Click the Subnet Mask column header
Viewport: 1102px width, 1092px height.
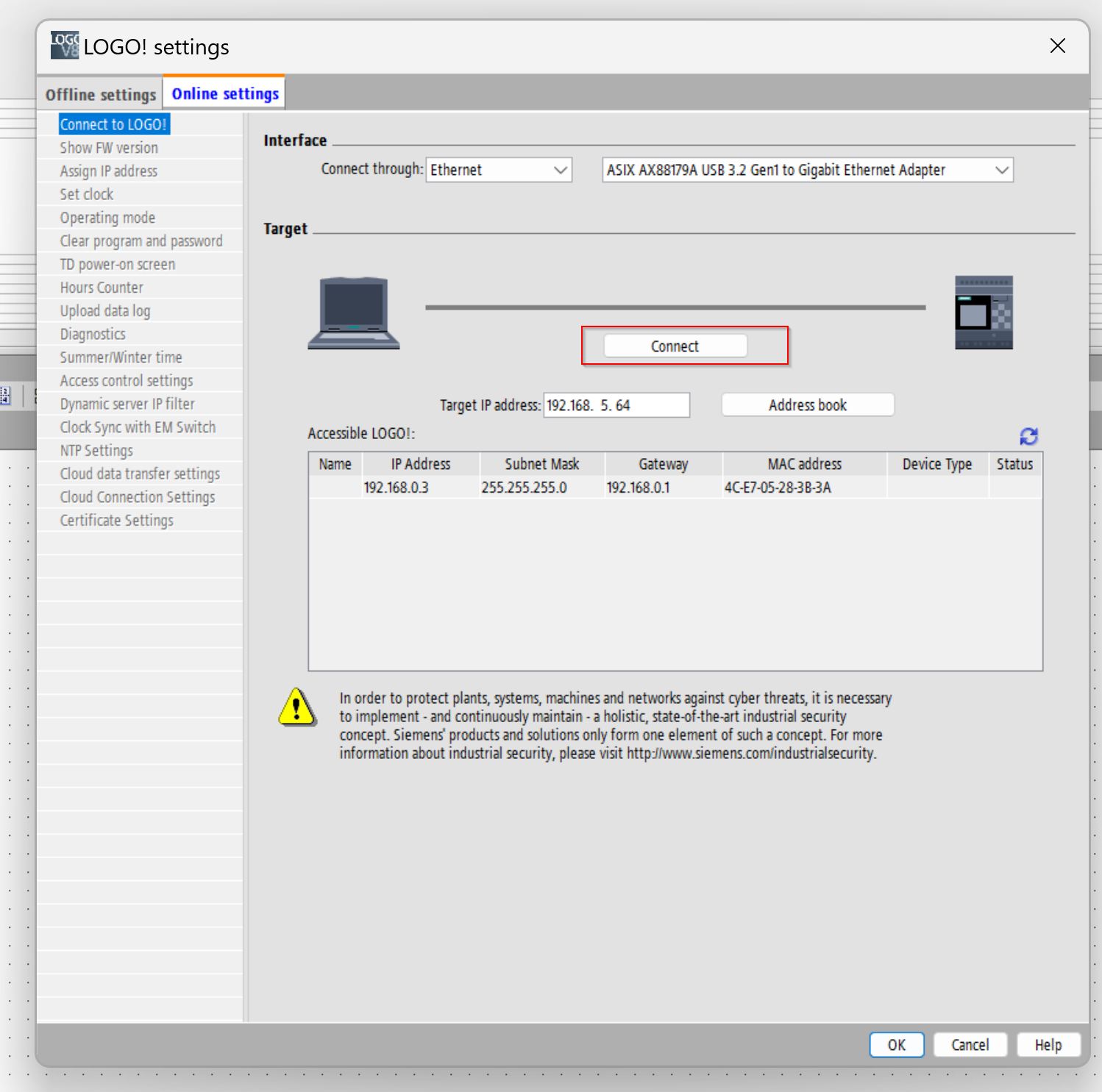click(542, 464)
